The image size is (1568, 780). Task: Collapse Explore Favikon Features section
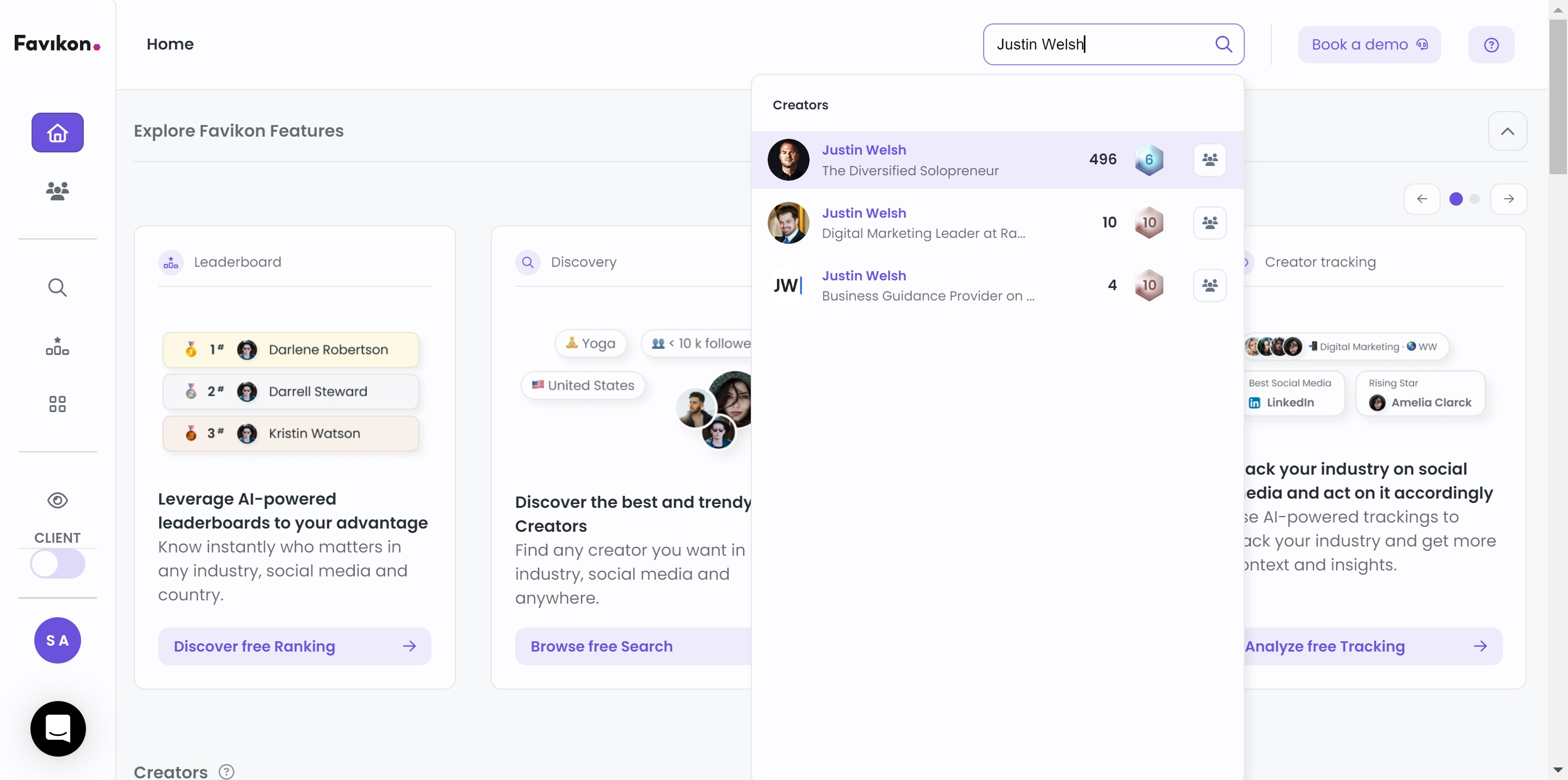pyautogui.click(x=1507, y=131)
